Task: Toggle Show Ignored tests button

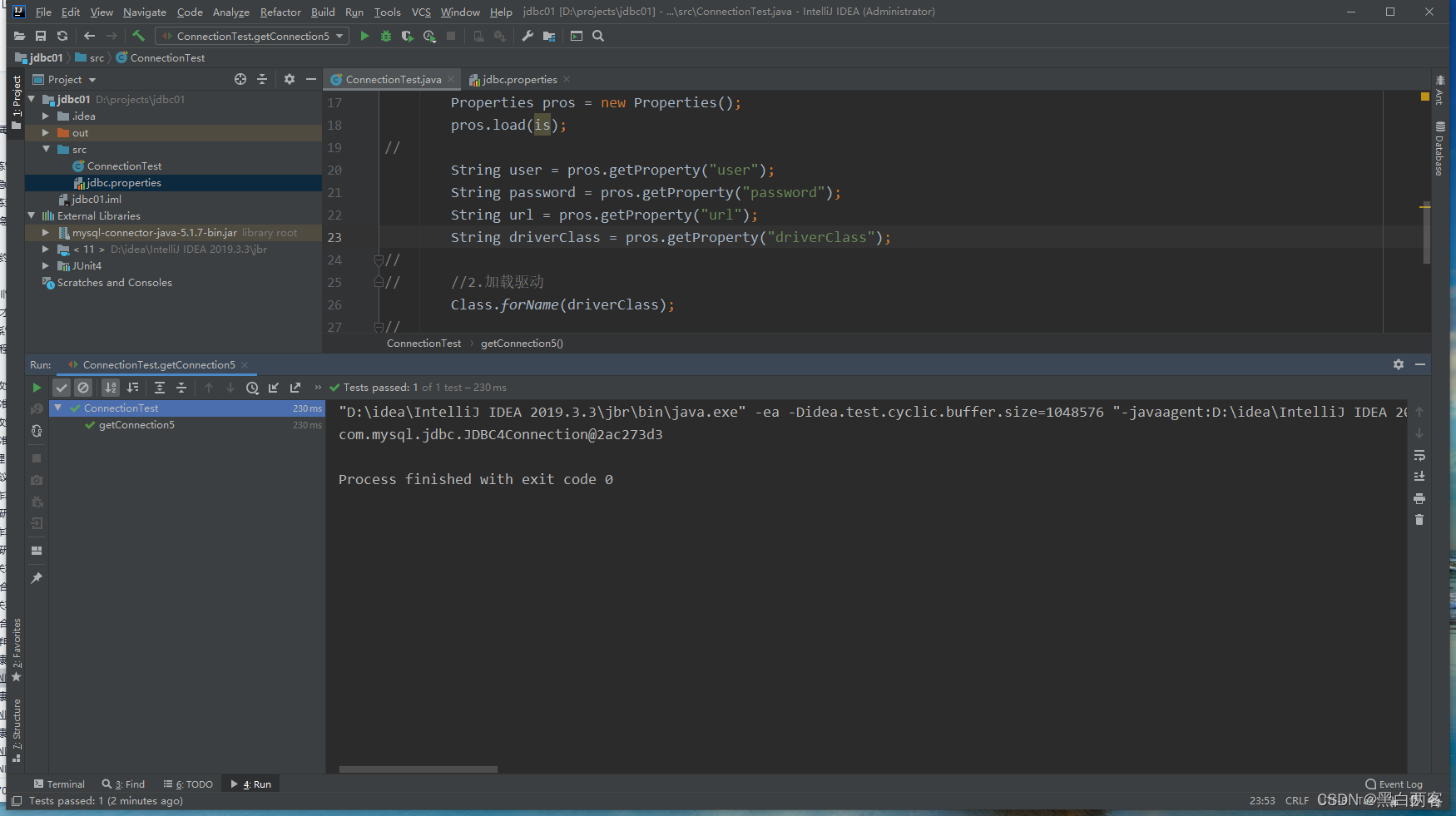Action: [83, 388]
